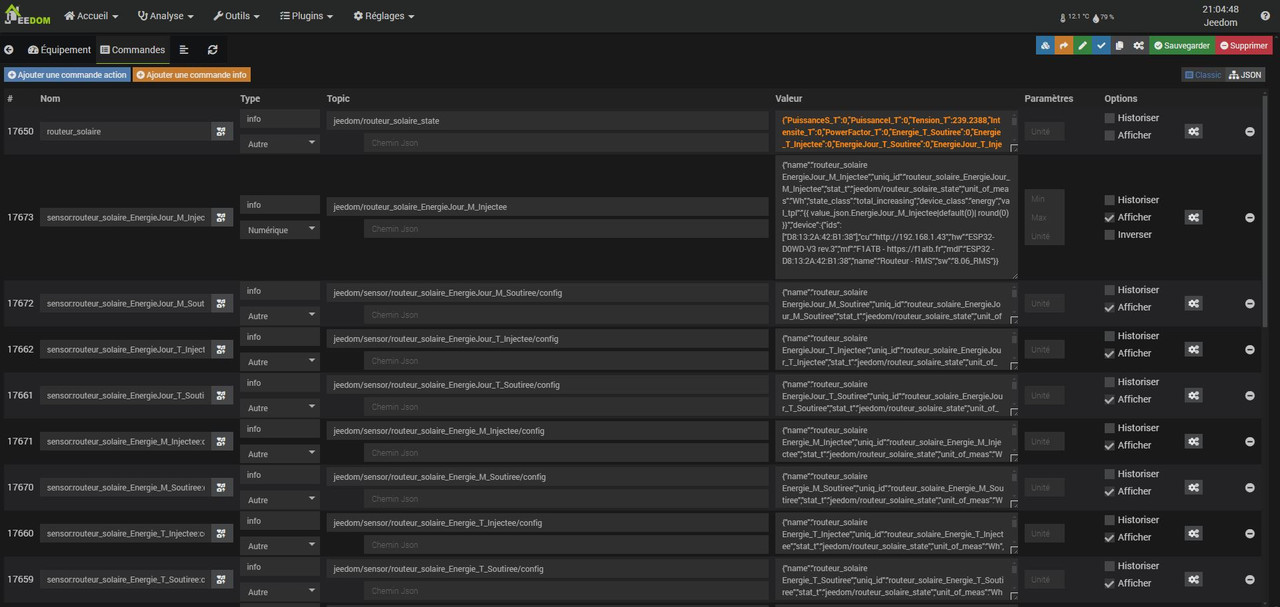
Task: Enable Historiser checkbox for routeur_solaire command
Action: click(1109, 118)
